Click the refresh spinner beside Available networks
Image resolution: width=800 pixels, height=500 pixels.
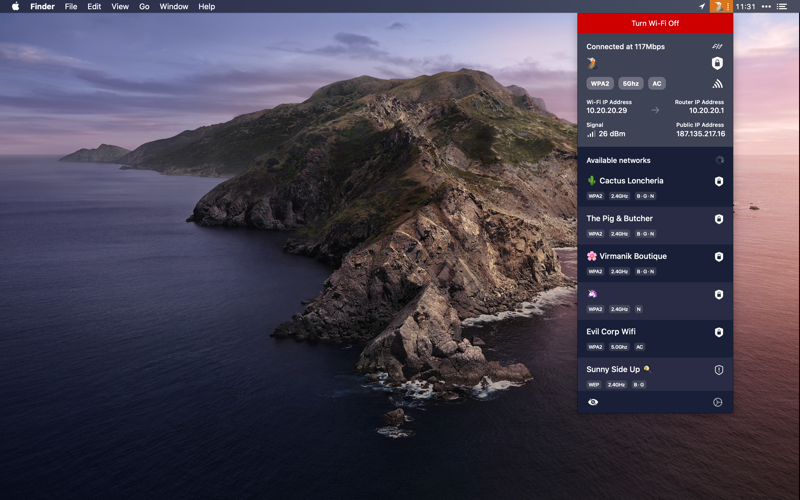point(719,160)
